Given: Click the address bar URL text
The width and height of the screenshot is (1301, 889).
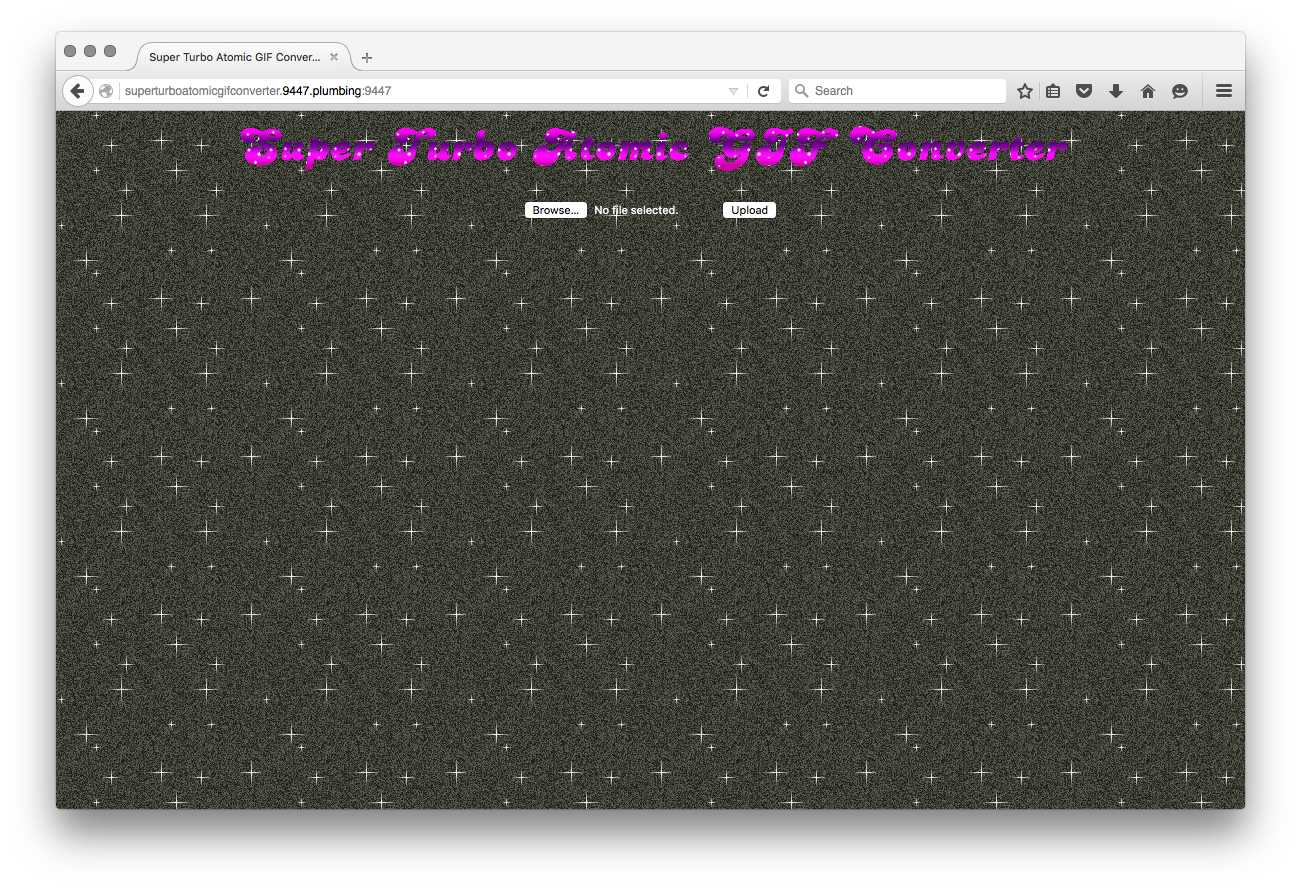Looking at the screenshot, I should pyautogui.click(x=258, y=91).
